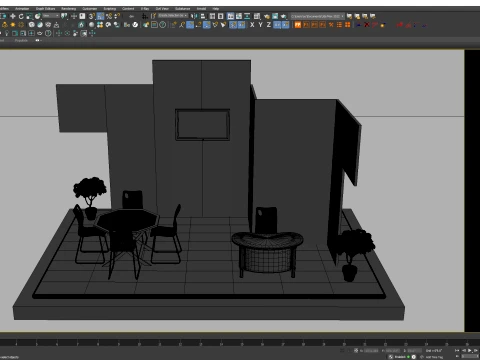Toggle the green Enabled indicator
The image size is (480, 360).
pyautogui.click(x=408, y=357)
